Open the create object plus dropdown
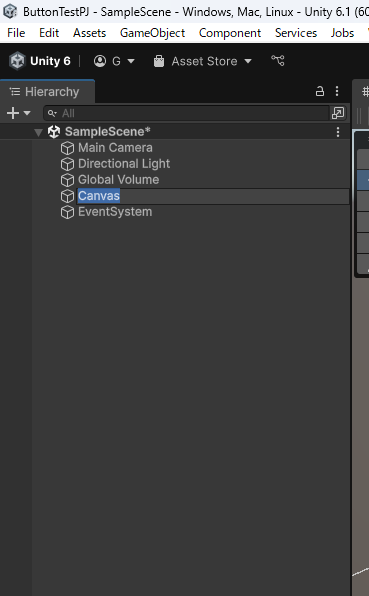 click(x=18, y=113)
